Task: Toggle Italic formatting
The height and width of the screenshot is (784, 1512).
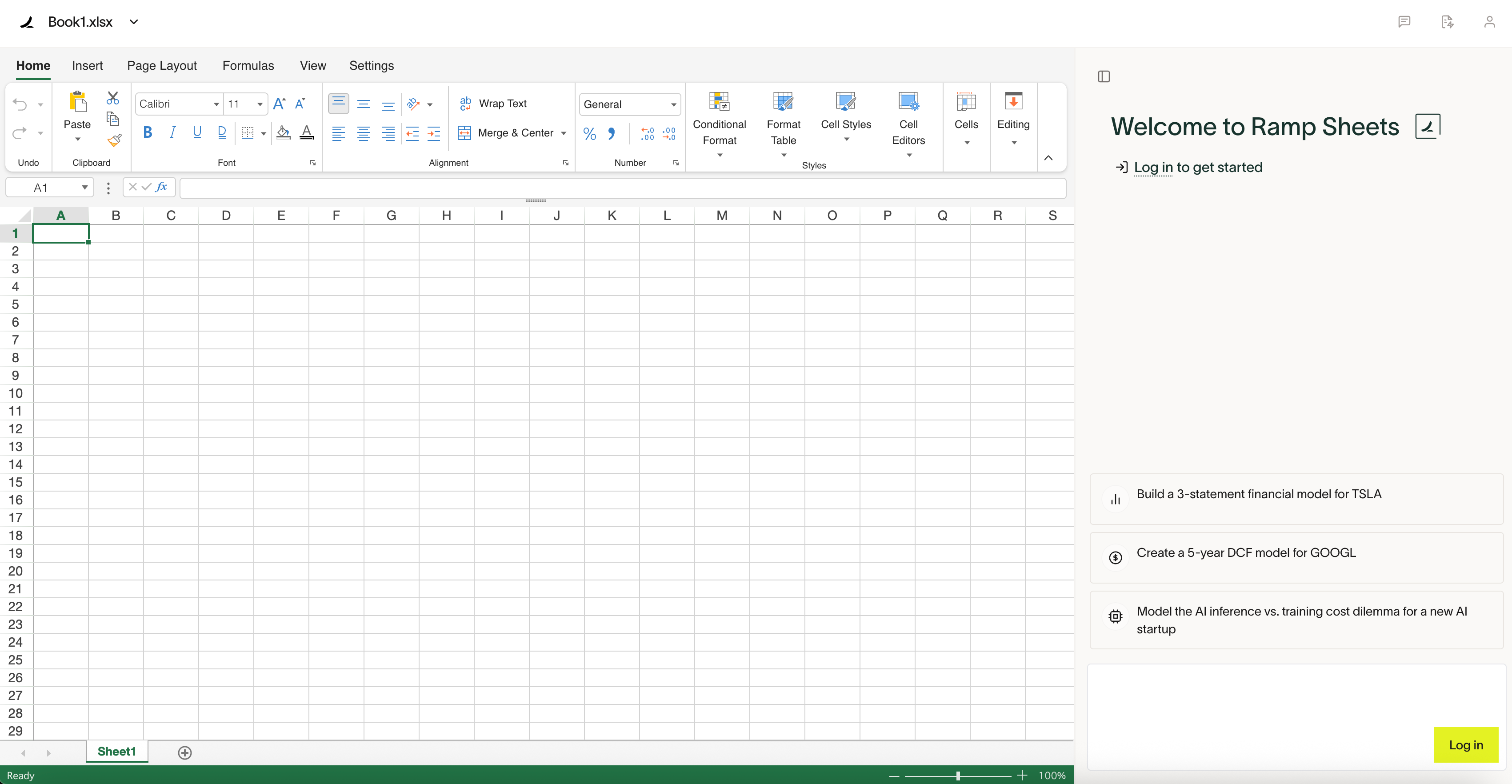Action: [172, 132]
